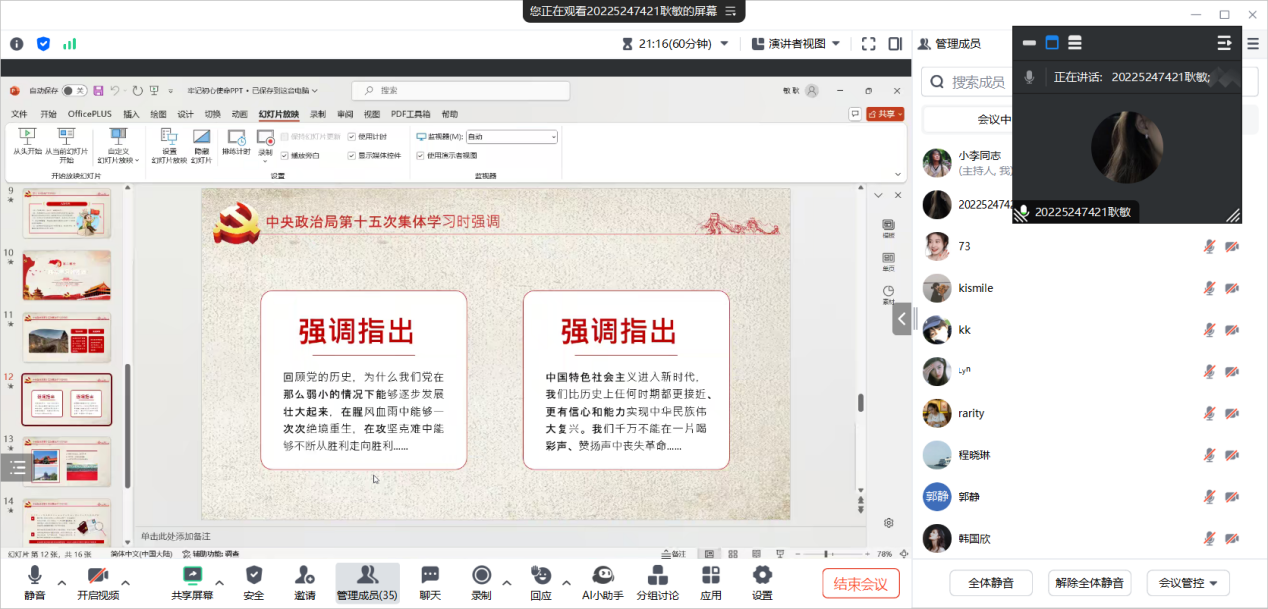Viewport: 1268px width, 609px height.
Task: Open 分组讨论 breakout rooms icon
Action: pos(657,576)
